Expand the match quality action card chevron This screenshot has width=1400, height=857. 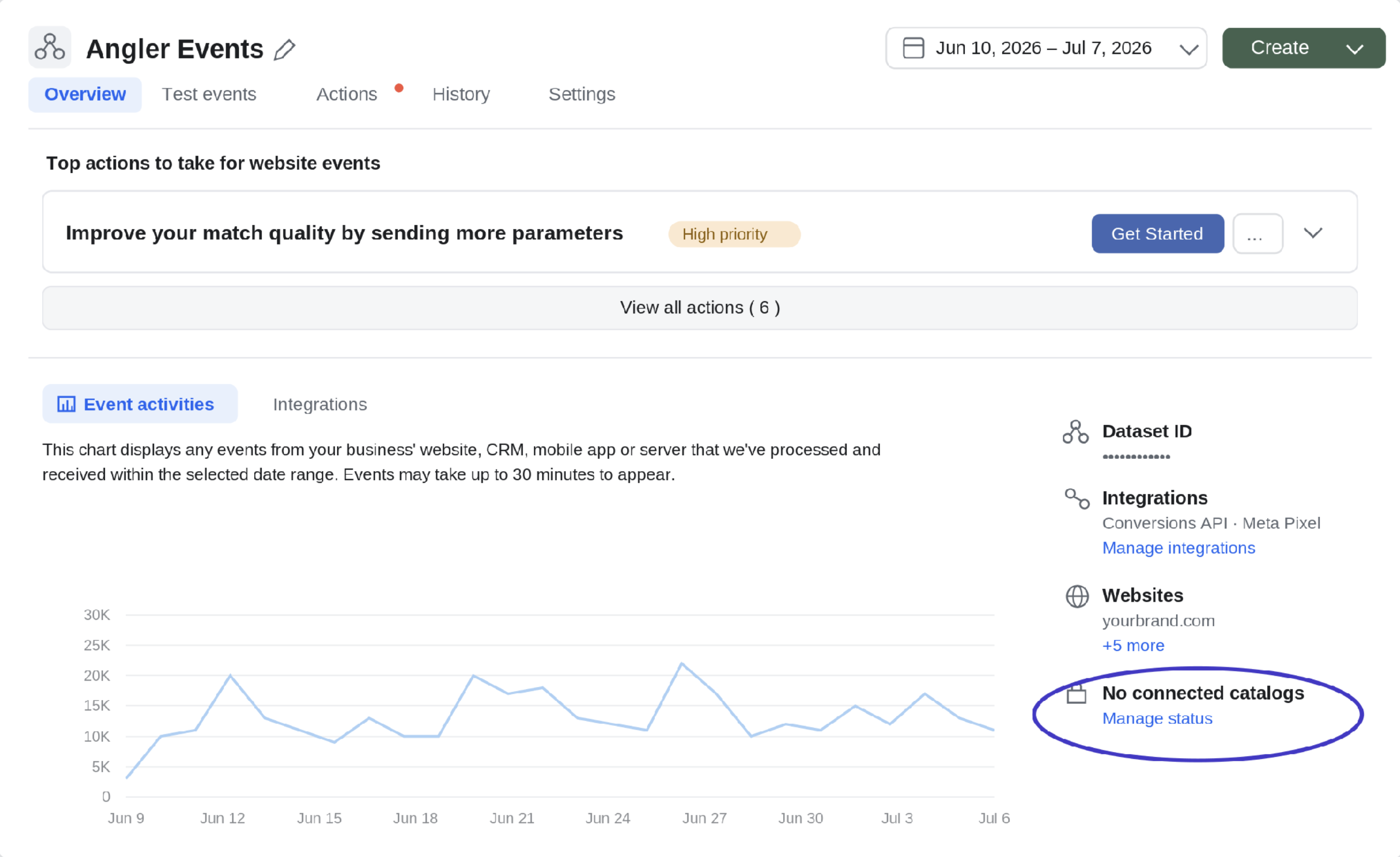coord(1313,233)
